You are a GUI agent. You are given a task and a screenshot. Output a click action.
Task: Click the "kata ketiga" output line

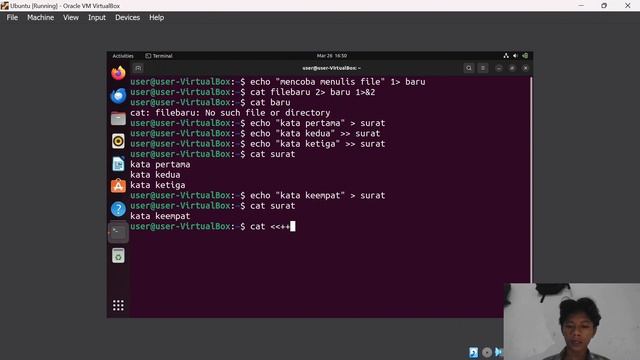coord(158,185)
